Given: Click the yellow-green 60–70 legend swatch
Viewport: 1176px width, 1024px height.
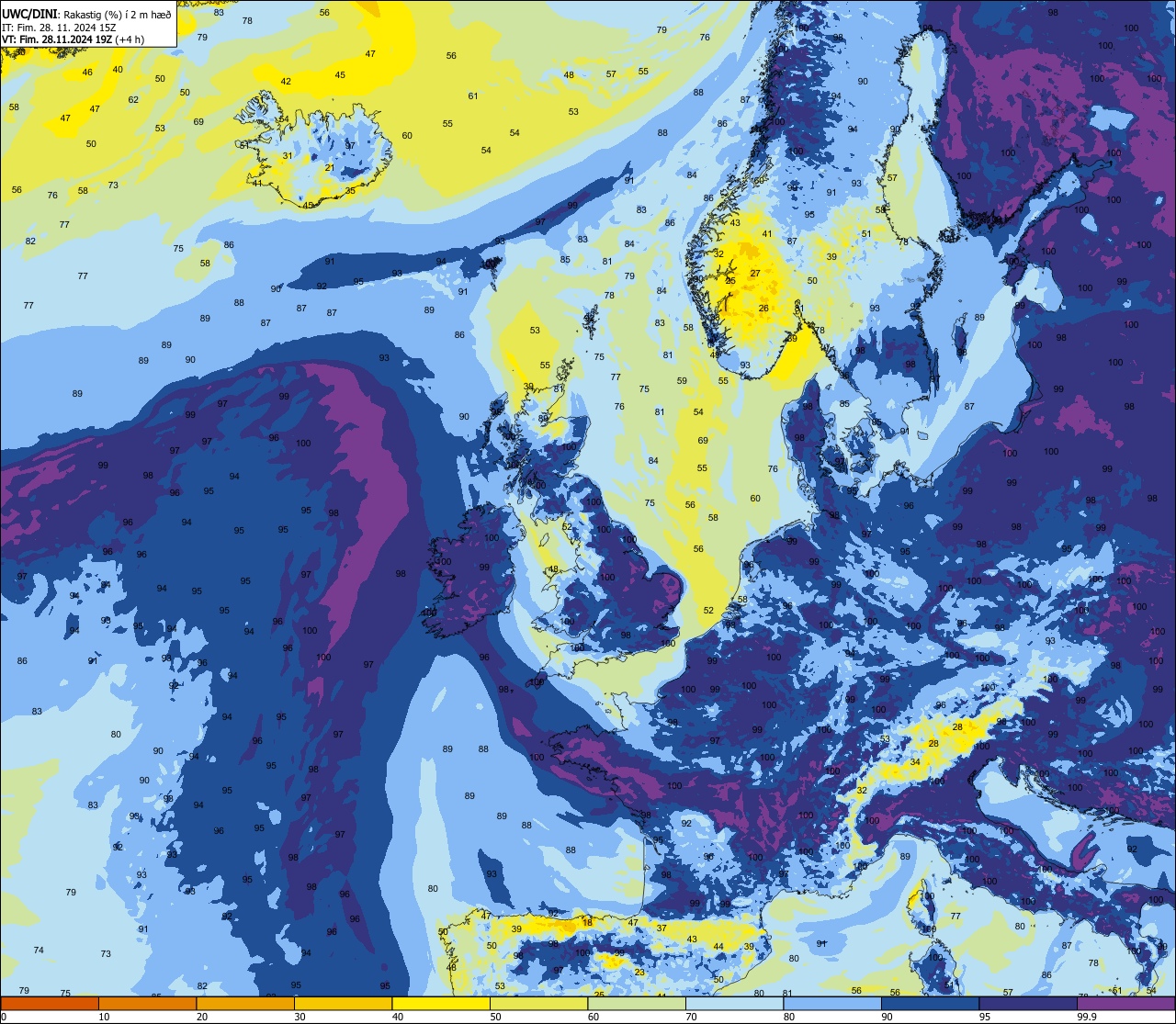Looking at the screenshot, I should [637, 1003].
